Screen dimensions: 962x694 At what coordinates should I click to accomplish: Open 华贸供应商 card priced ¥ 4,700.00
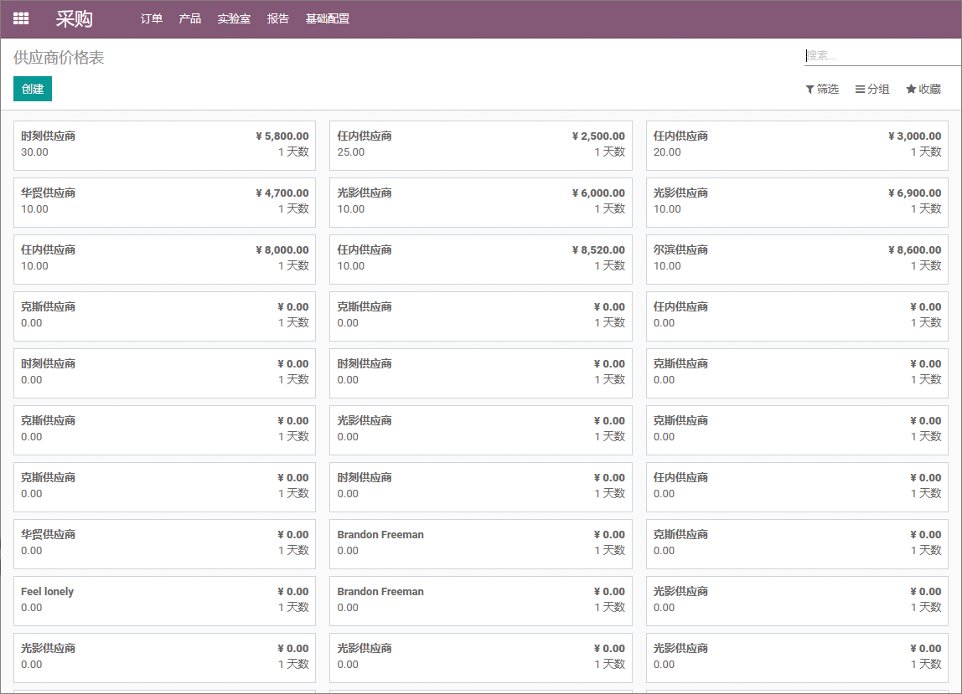tap(164, 202)
